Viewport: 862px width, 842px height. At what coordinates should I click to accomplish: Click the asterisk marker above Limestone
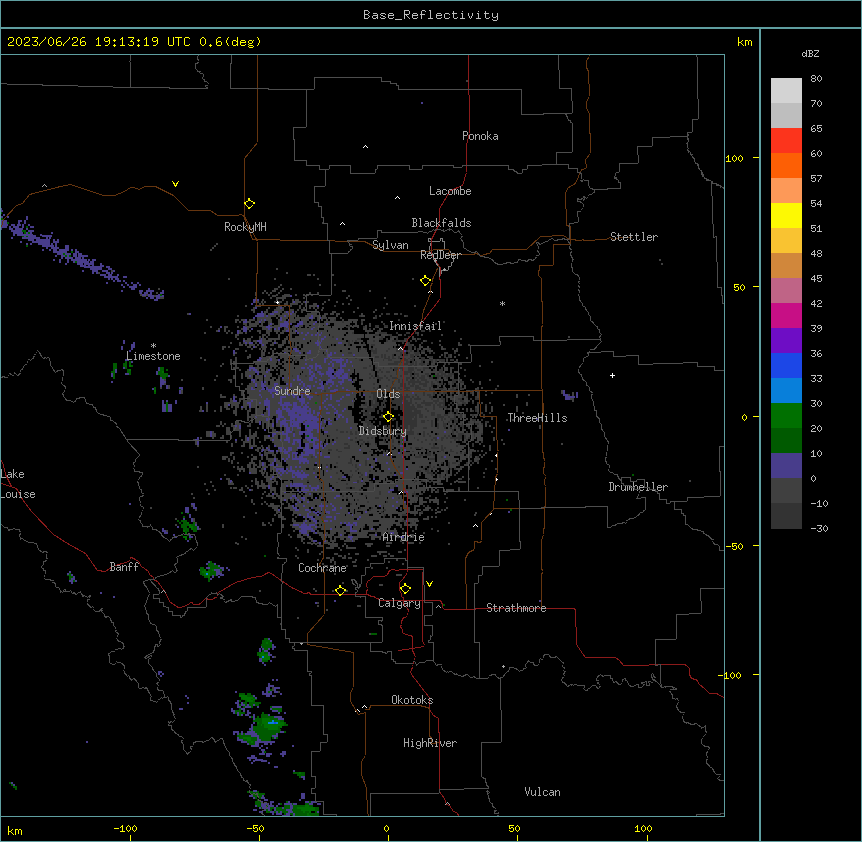point(153,346)
